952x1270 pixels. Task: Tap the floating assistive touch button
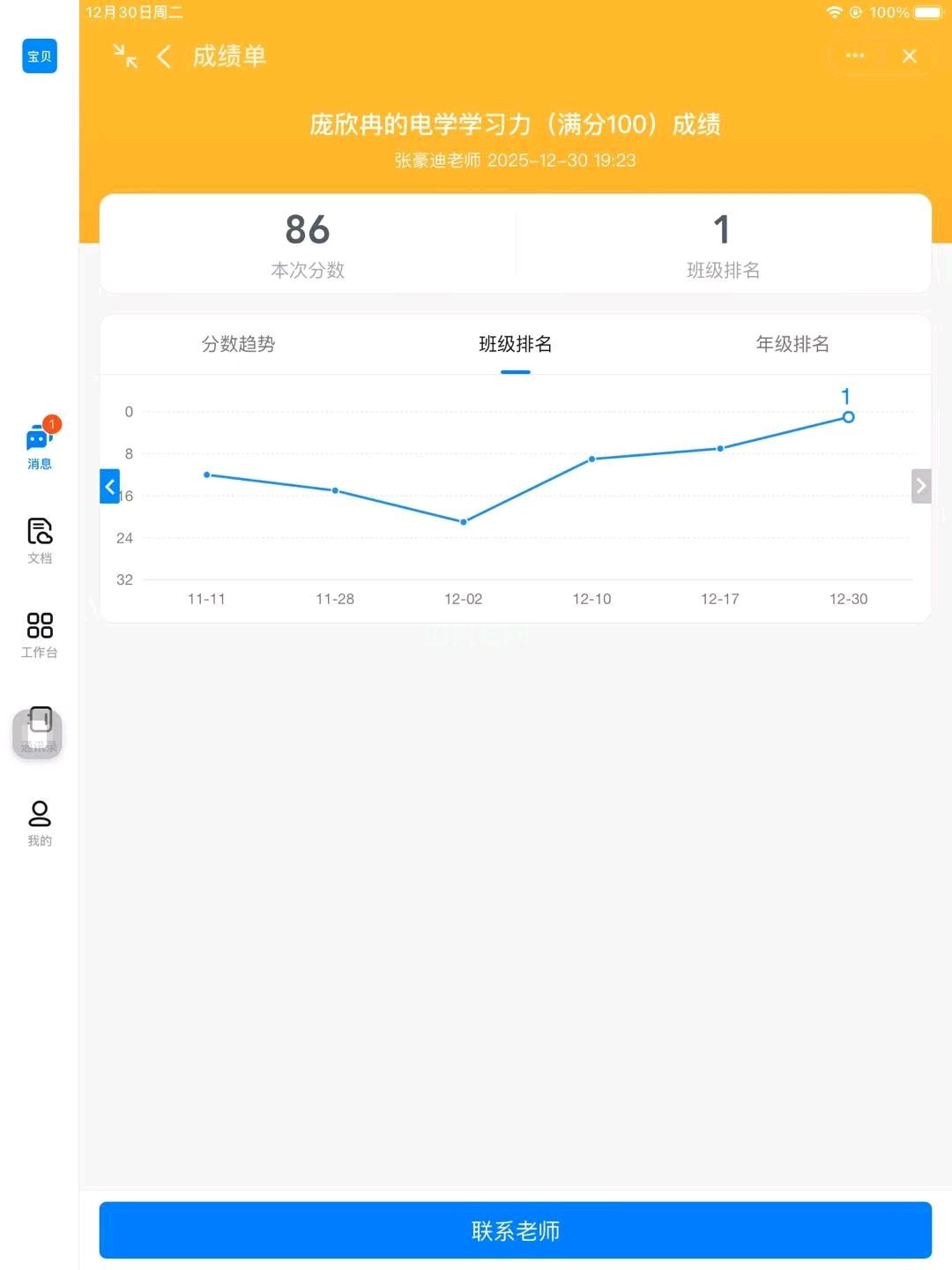point(37,734)
